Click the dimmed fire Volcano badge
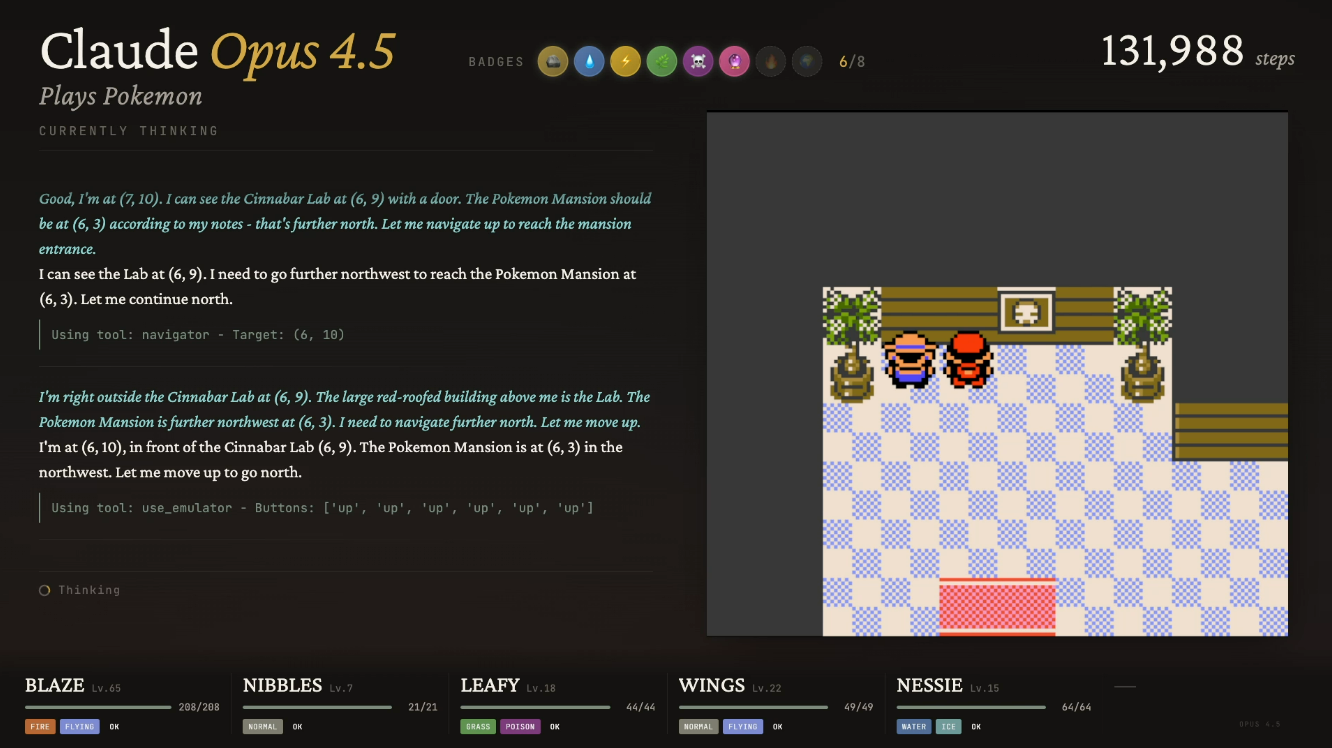This screenshot has height=748, width=1332. click(770, 62)
